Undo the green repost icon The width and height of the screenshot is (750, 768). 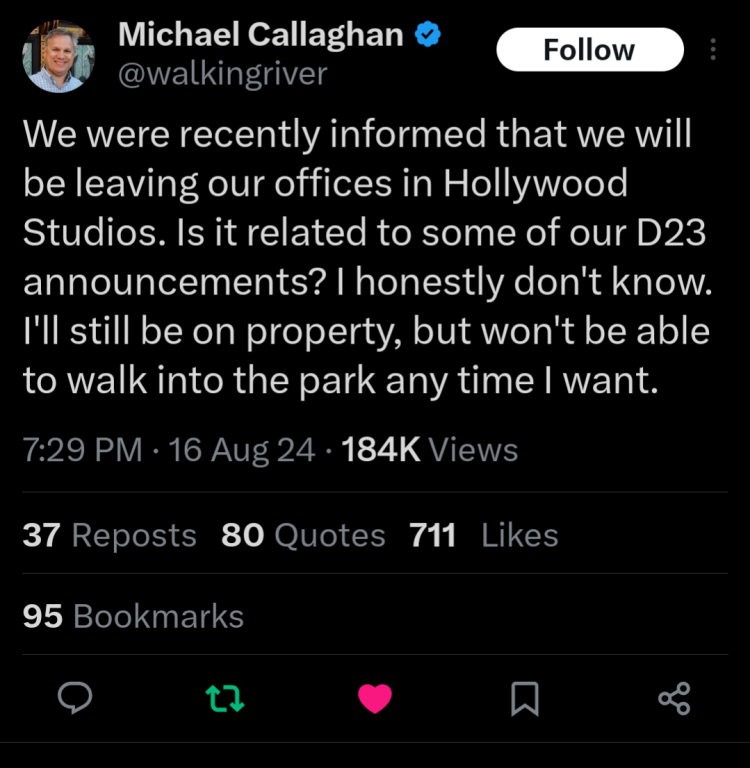tap(224, 698)
